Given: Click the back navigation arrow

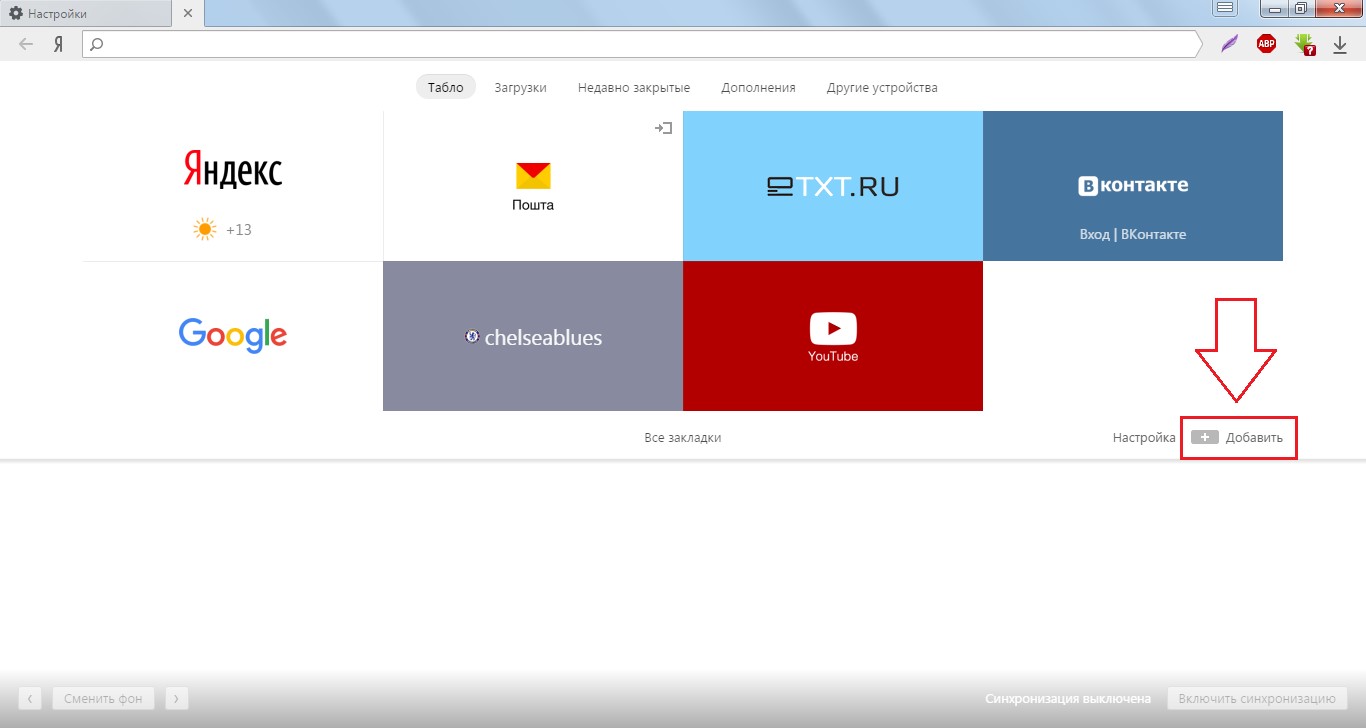Looking at the screenshot, I should (26, 44).
